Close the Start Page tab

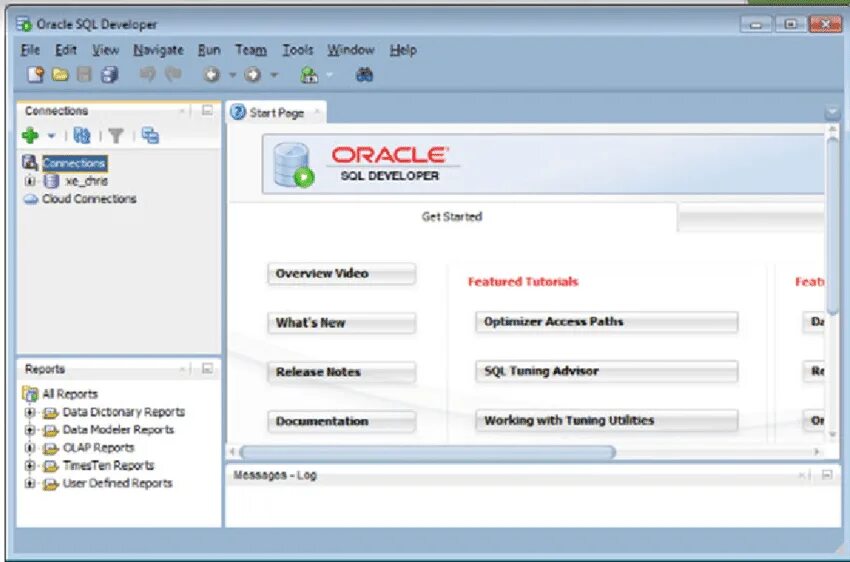coord(317,112)
